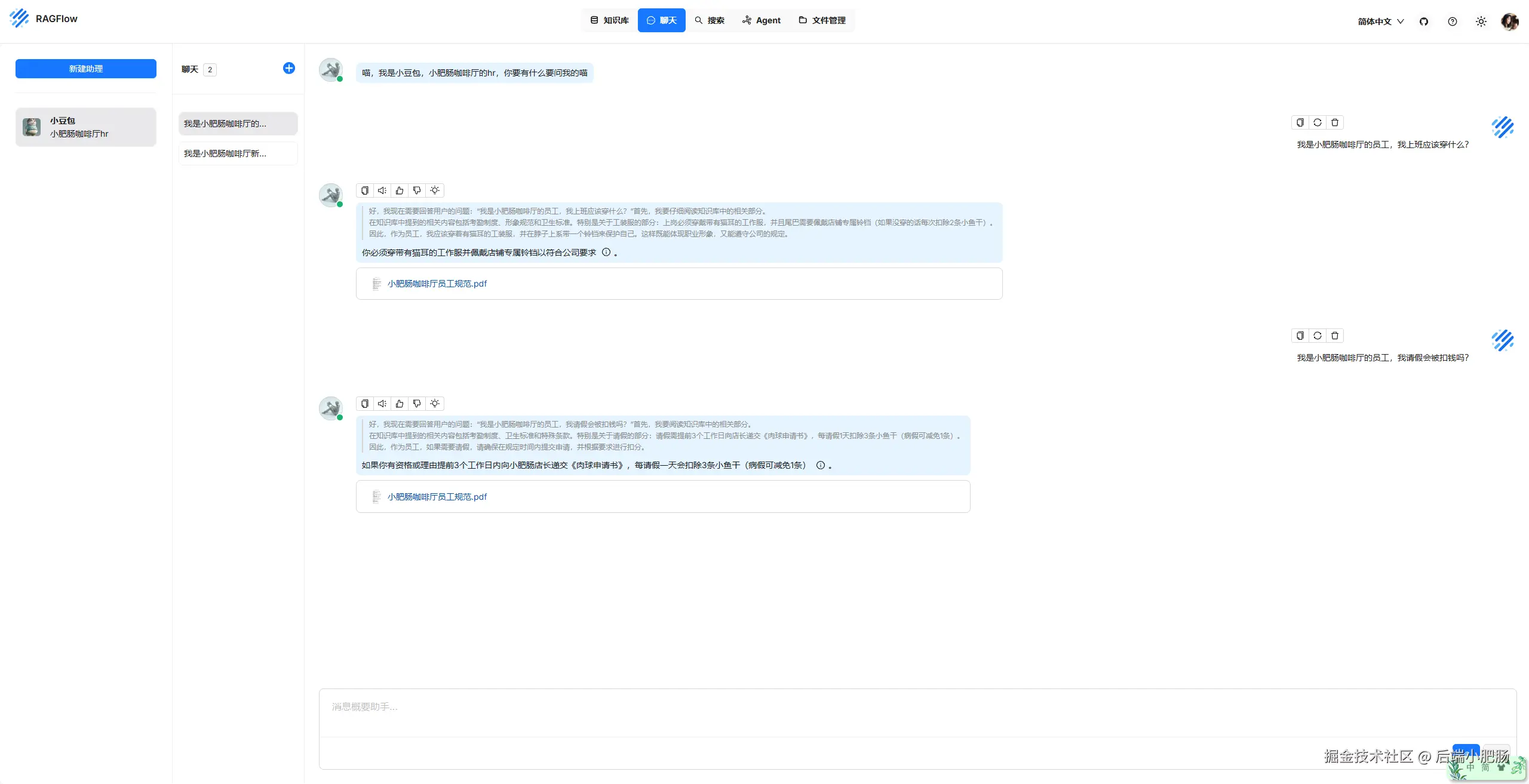Open the help question-mark icon
Image resolution: width=1529 pixels, height=784 pixels.
[1453, 21]
